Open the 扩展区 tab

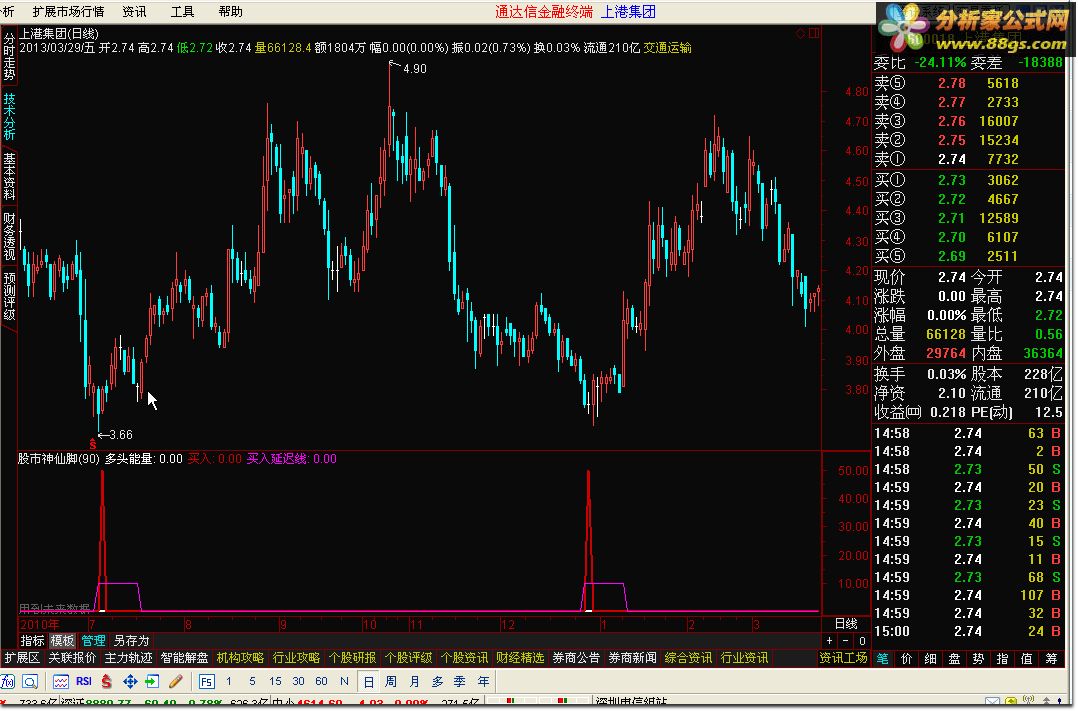pos(22,658)
